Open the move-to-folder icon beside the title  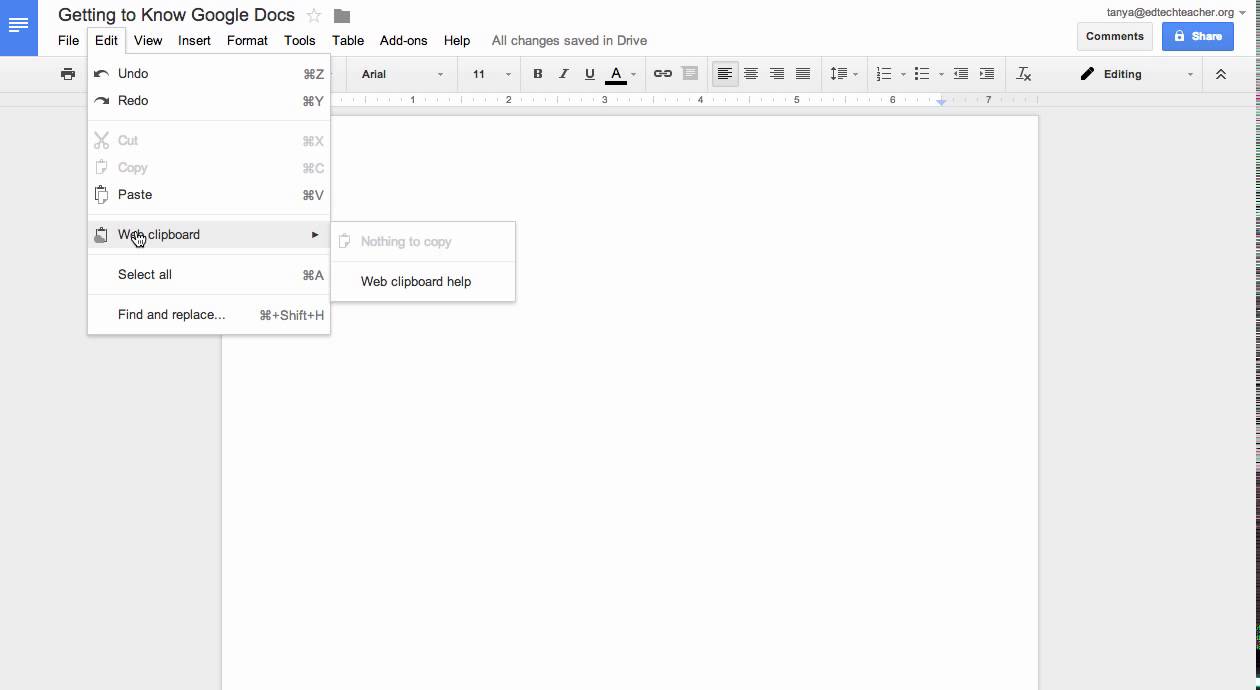click(x=342, y=15)
